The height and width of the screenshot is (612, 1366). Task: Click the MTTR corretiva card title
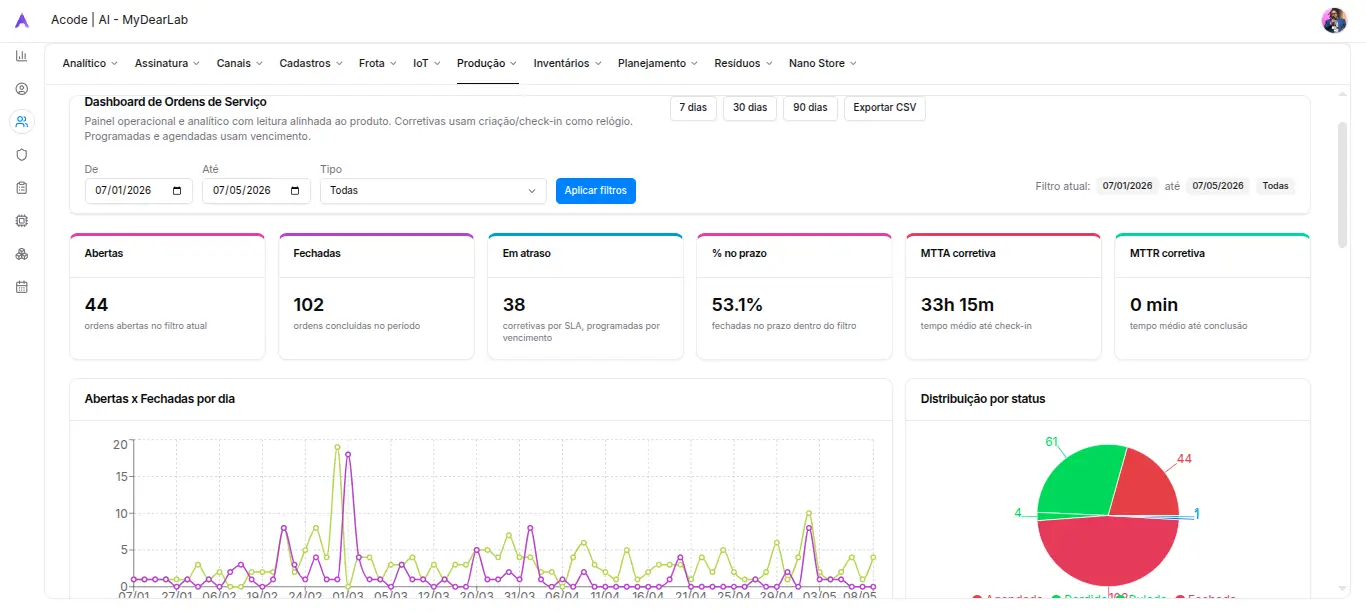pyautogui.click(x=1167, y=254)
